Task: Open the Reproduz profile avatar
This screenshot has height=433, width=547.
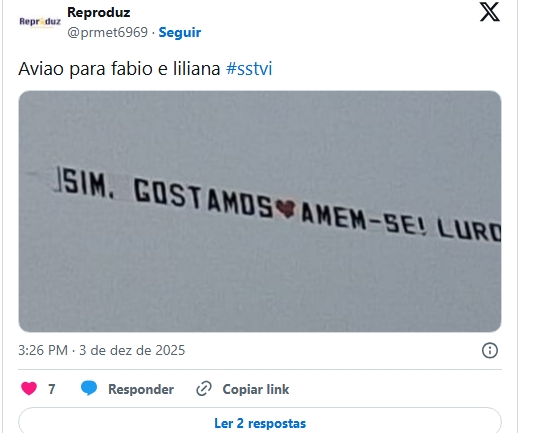Action: pyautogui.click(x=40, y=22)
